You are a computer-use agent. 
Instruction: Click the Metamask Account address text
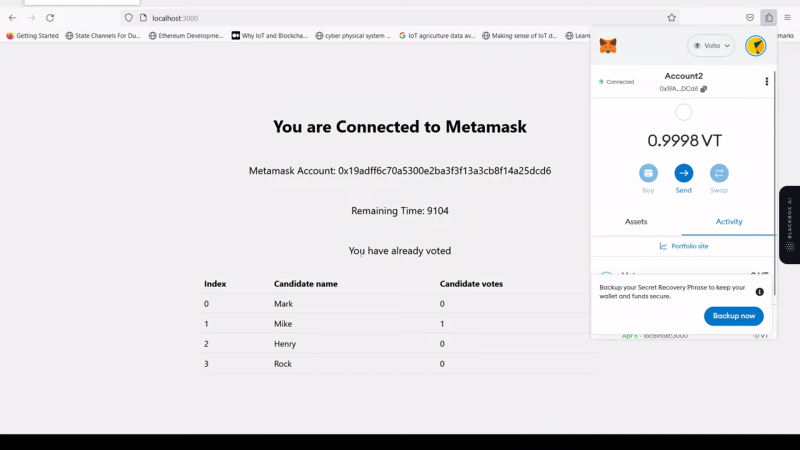click(x=399, y=170)
